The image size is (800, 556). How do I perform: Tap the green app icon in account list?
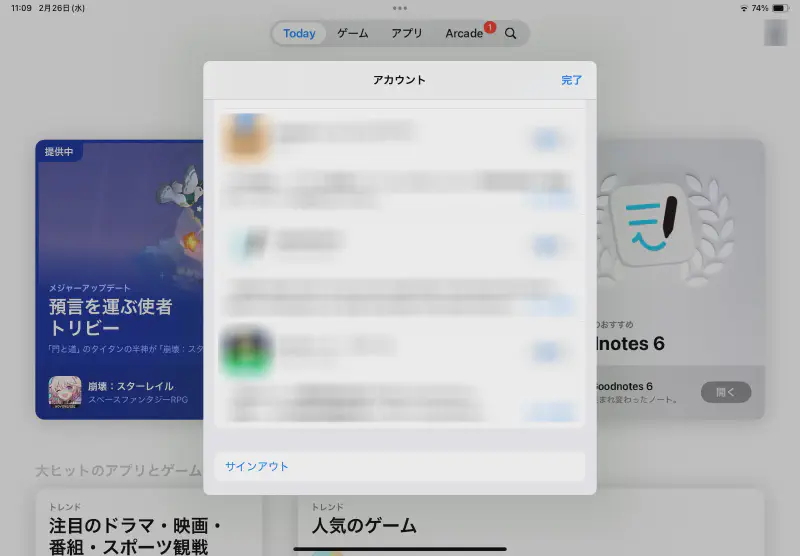point(244,352)
